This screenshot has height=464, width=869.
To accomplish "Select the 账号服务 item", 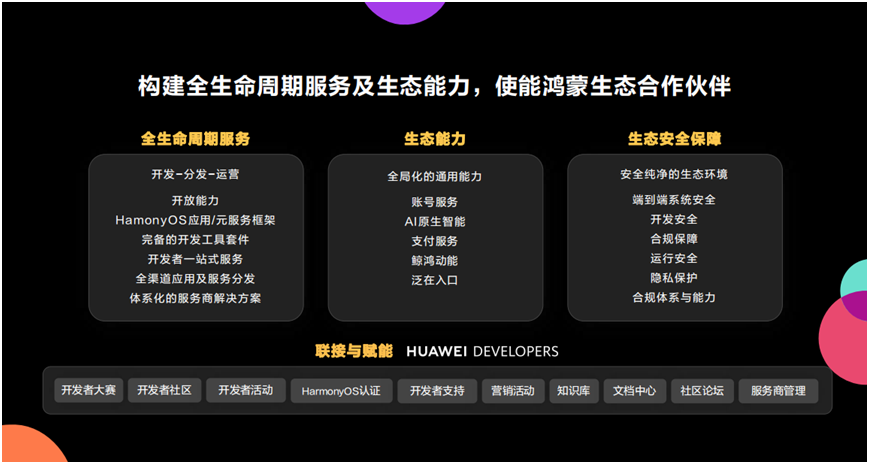I will tap(434, 202).
